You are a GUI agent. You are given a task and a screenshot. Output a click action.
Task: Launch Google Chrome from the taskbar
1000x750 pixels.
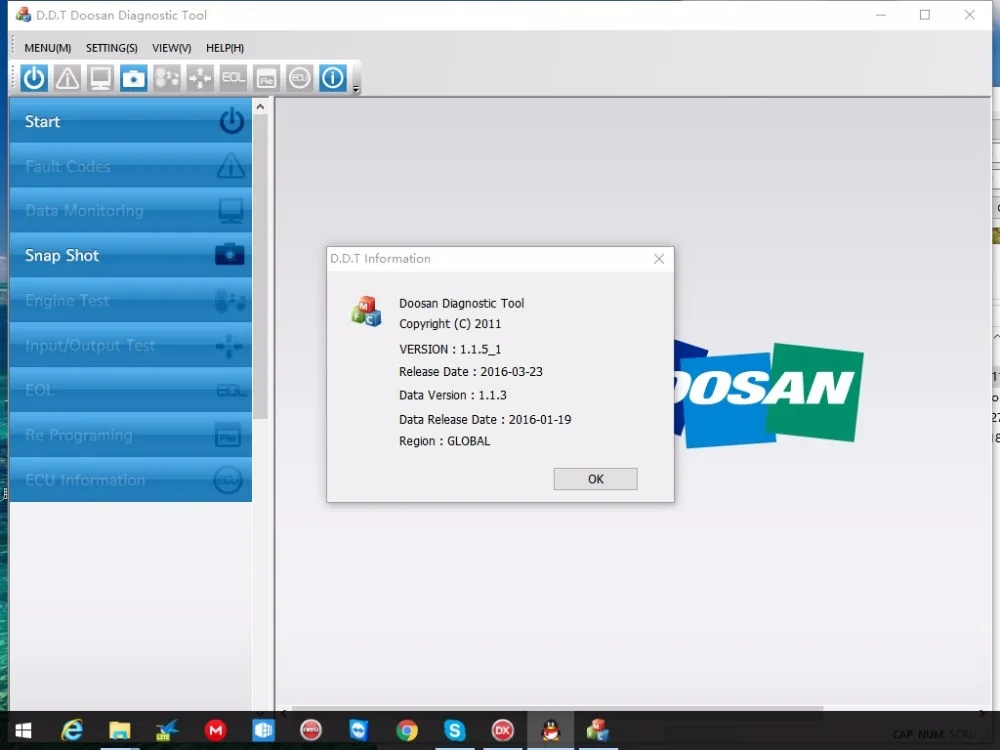tap(407, 730)
